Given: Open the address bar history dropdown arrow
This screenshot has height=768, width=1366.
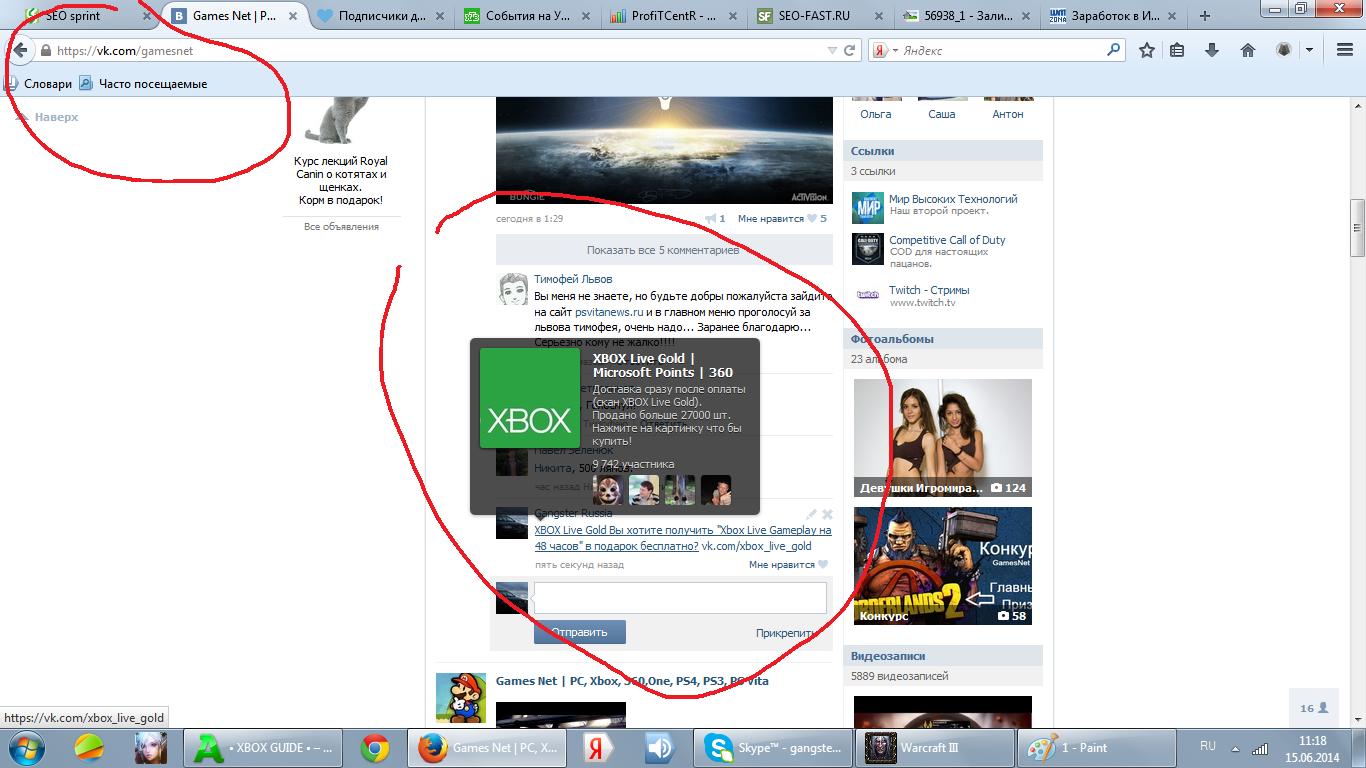Looking at the screenshot, I should tap(832, 50).
